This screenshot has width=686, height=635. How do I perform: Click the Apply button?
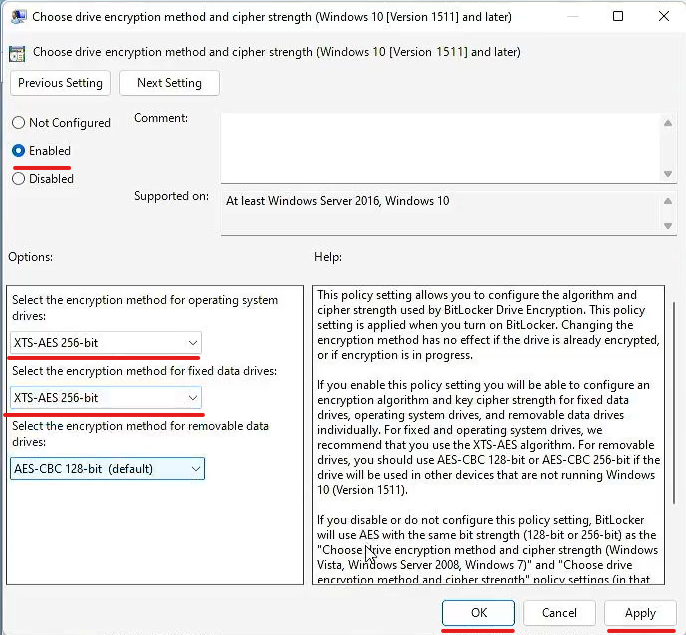tap(640, 613)
